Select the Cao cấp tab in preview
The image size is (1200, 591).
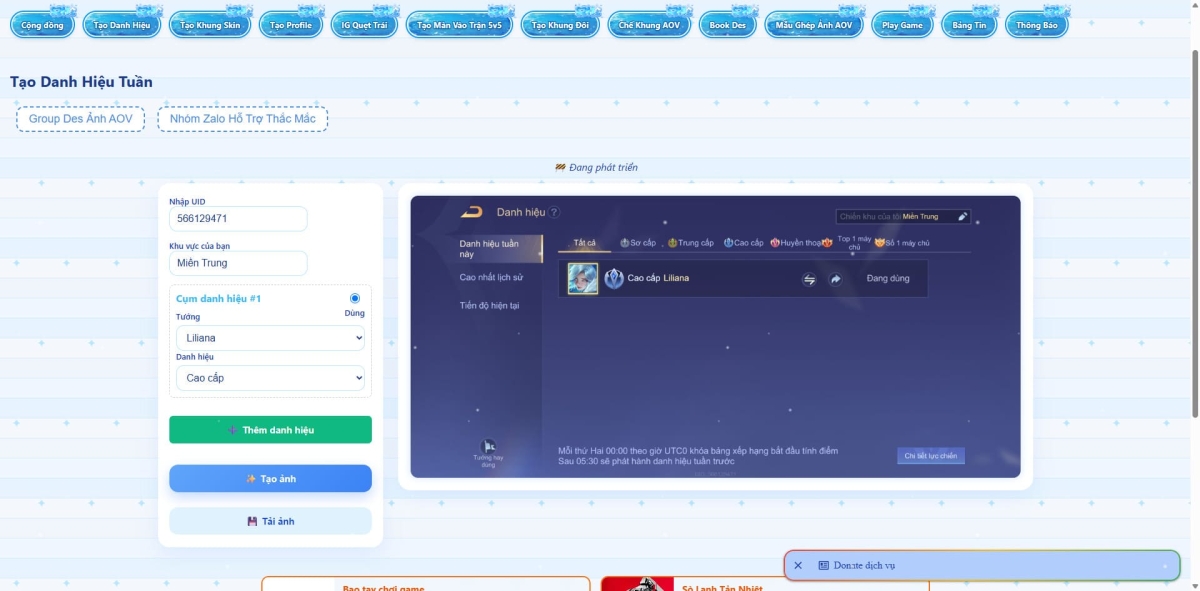[x=744, y=243]
